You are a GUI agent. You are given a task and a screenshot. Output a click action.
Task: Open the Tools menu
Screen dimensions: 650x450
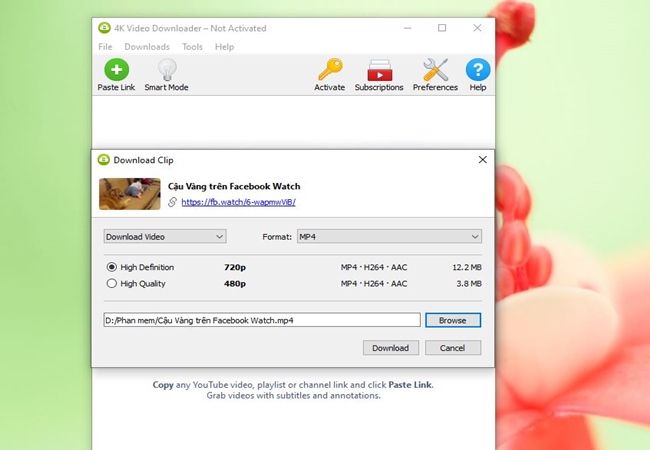pyautogui.click(x=192, y=47)
